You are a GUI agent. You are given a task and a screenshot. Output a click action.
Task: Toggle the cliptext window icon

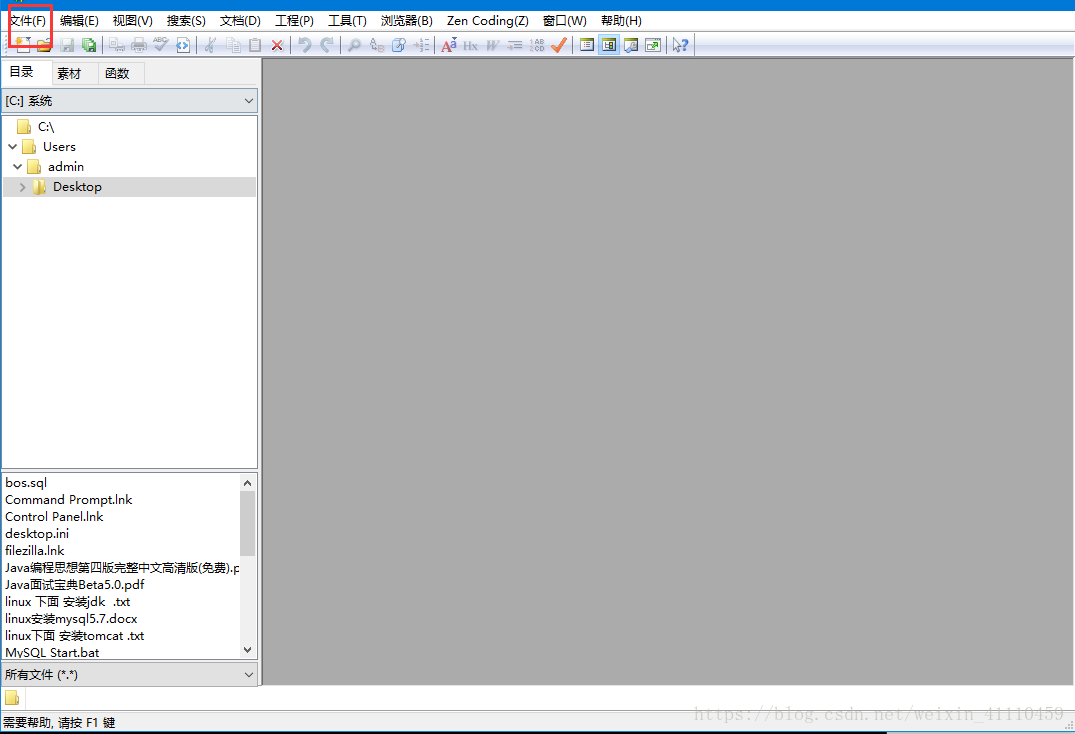point(587,45)
